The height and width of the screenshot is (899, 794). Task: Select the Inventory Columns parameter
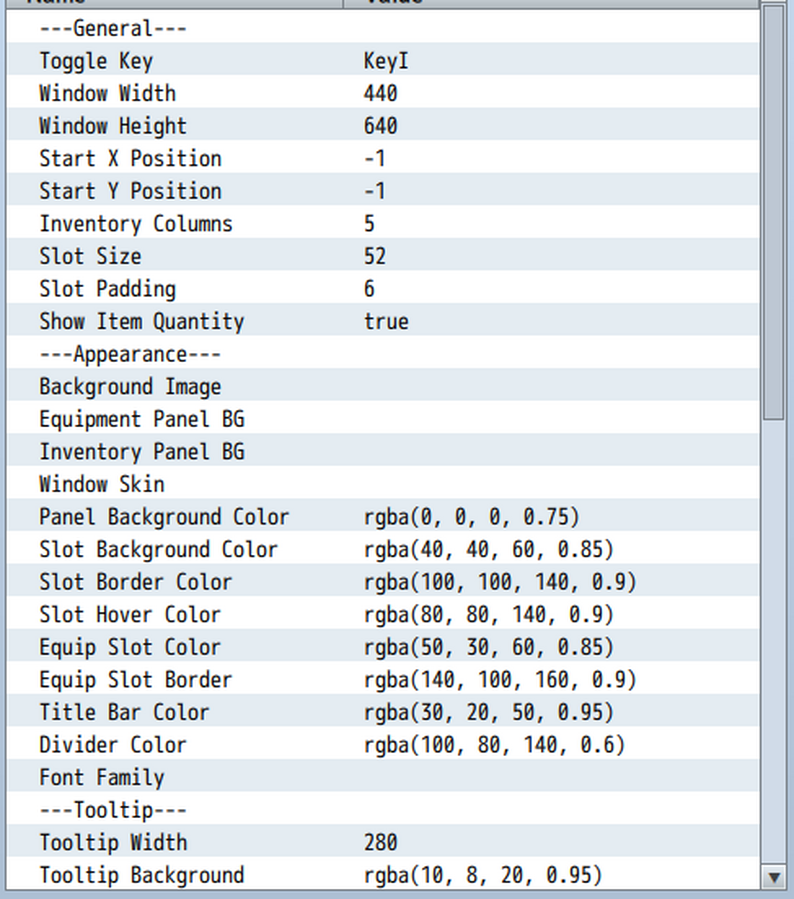point(383,224)
